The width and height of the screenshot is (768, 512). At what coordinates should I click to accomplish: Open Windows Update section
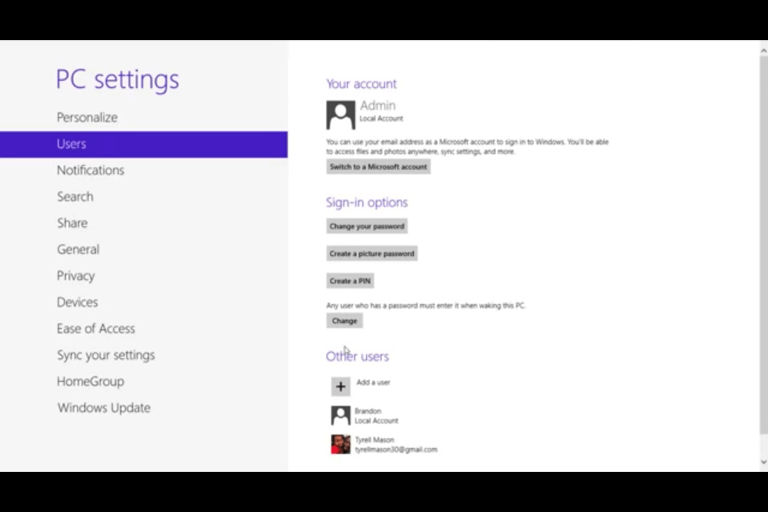[x=104, y=408]
